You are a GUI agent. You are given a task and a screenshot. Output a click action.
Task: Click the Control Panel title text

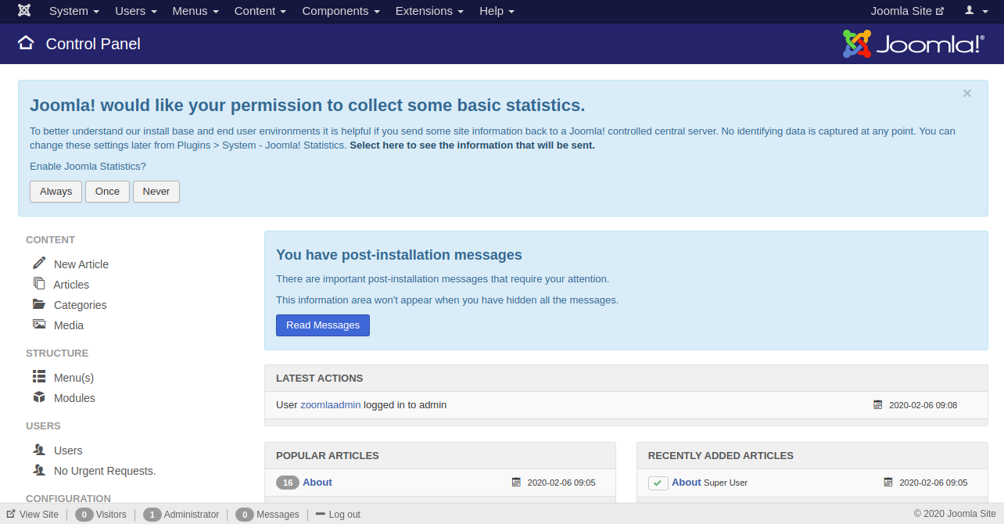(93, 44)
